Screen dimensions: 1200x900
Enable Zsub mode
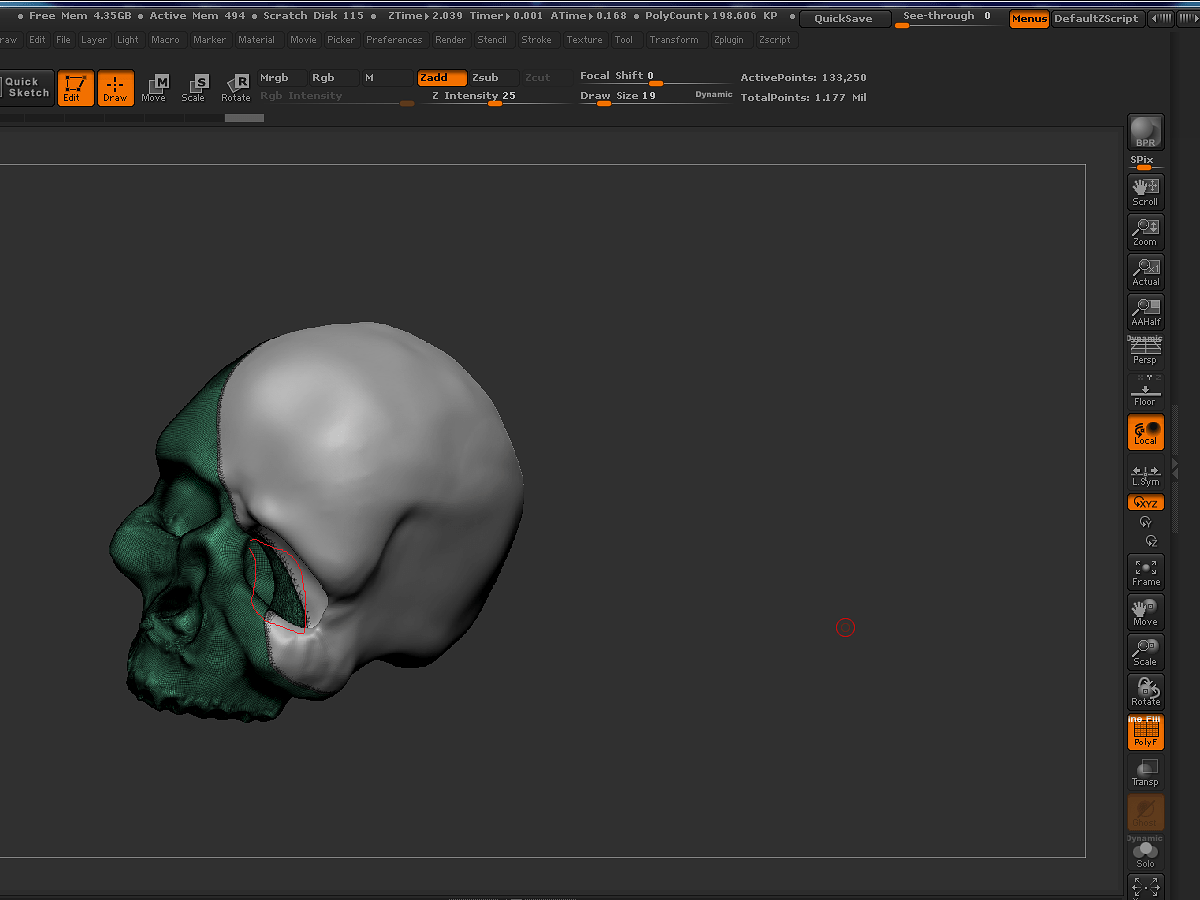[493, 78]
